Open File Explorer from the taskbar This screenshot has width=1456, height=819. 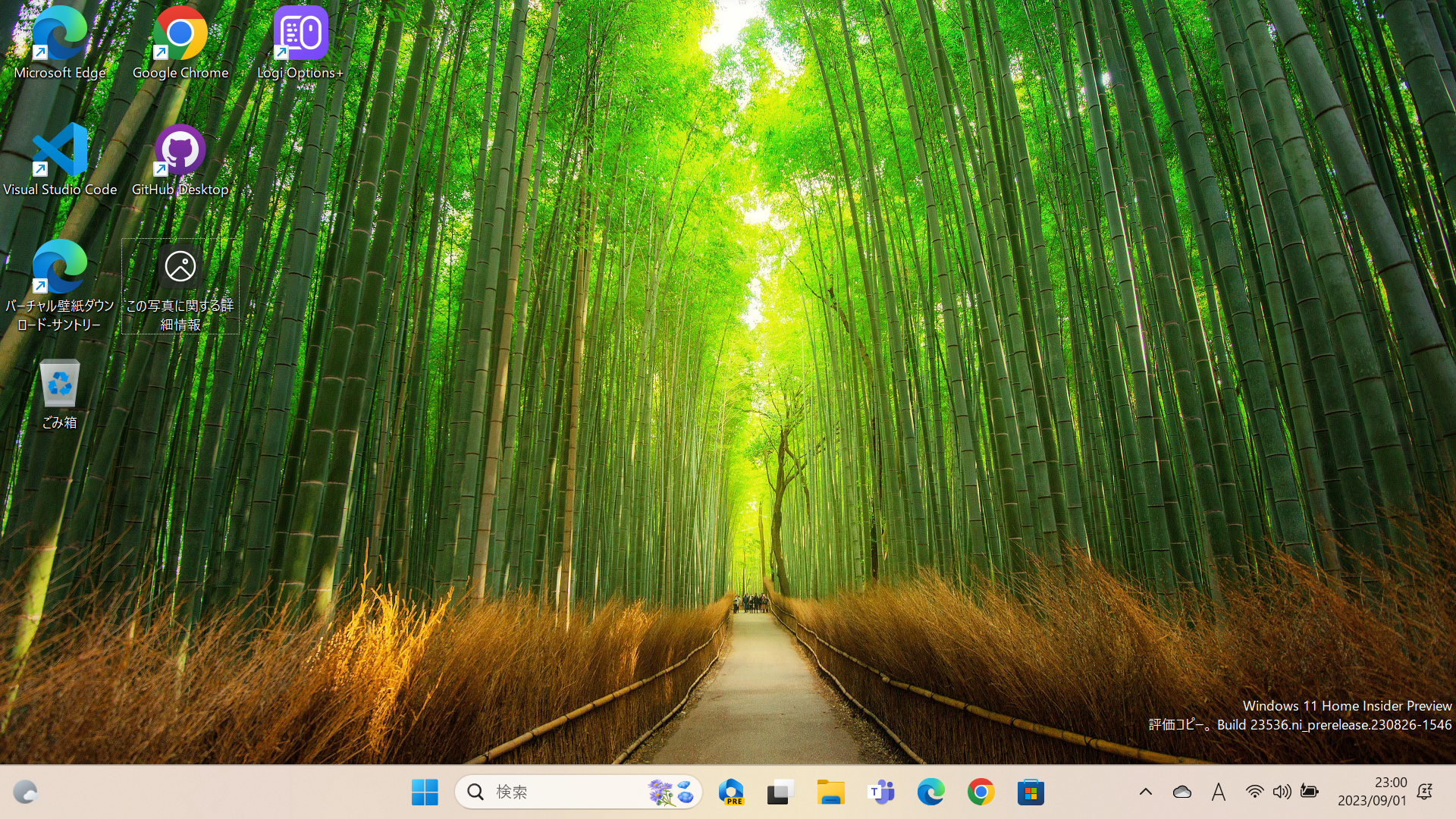tap(830, 792)
